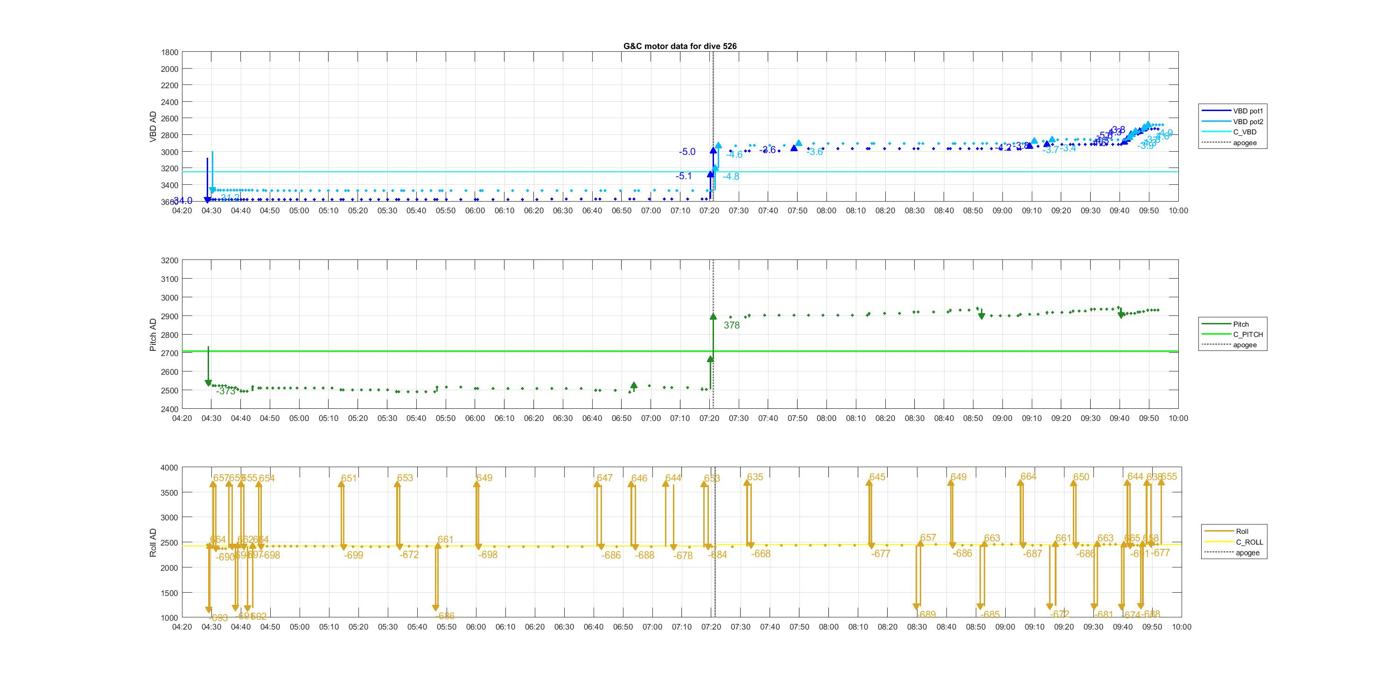Click the 'Pitch AD' y-axis label
Image resolution: width=1400 pixels, height=693 pixels.
(x=153, y=334)
